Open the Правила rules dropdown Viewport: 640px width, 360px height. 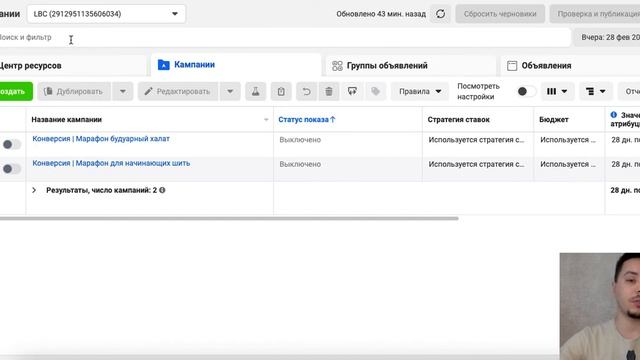(420, 91)
